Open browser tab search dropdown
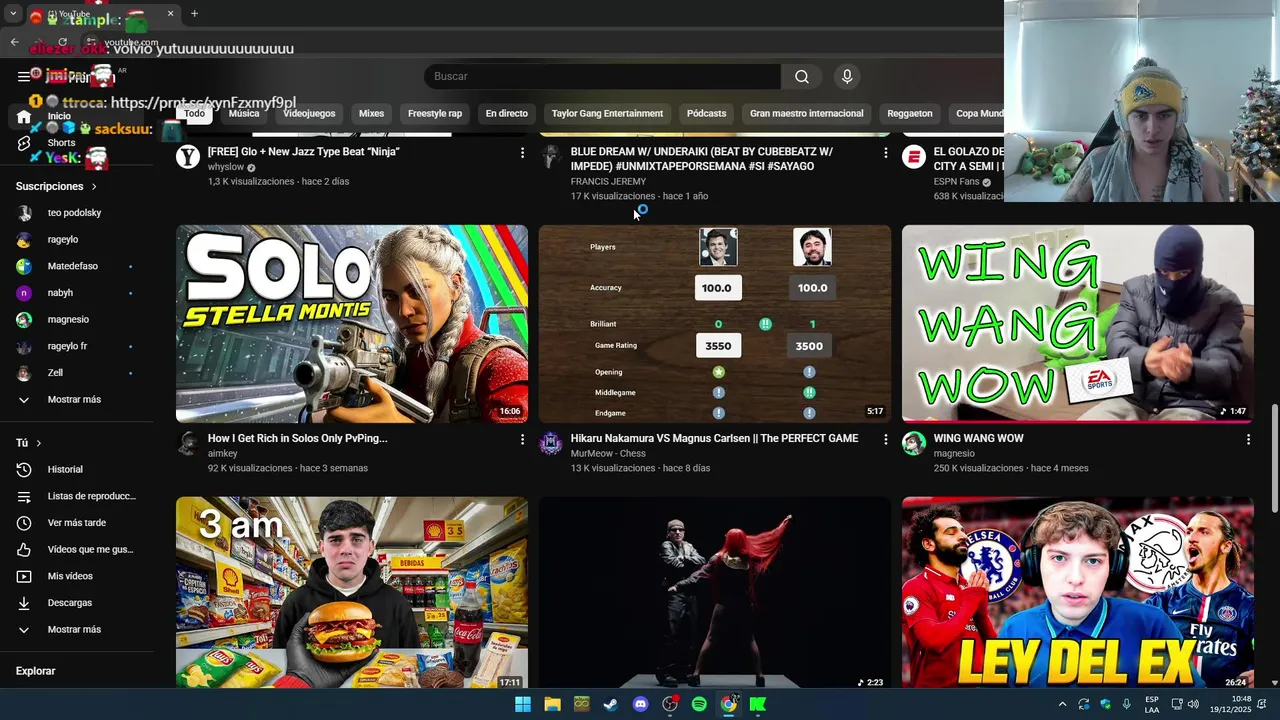This screenshot has height=720, width=1280. coord(13,14)
